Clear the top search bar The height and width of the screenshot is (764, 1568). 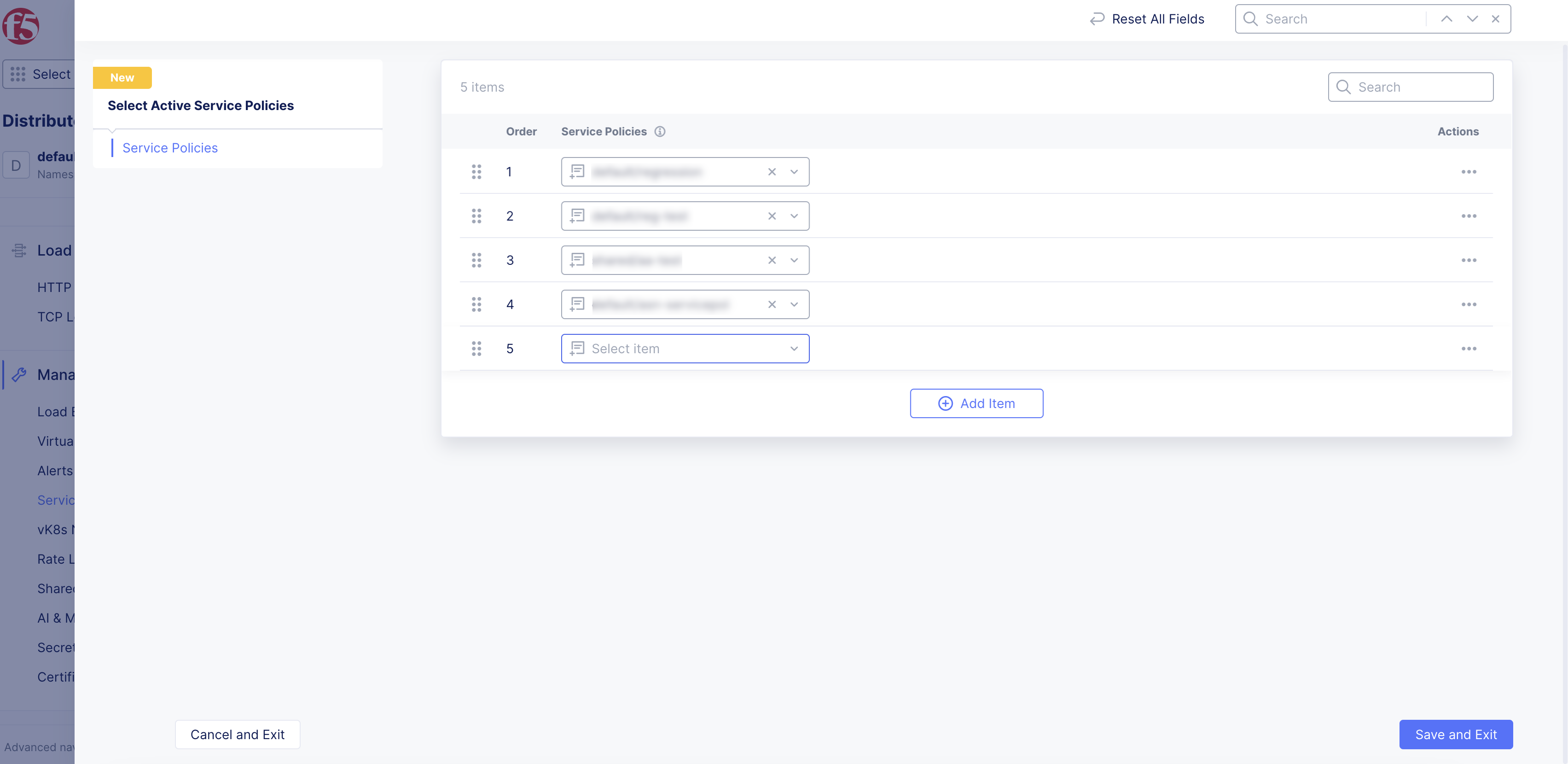click(1496, 19)
